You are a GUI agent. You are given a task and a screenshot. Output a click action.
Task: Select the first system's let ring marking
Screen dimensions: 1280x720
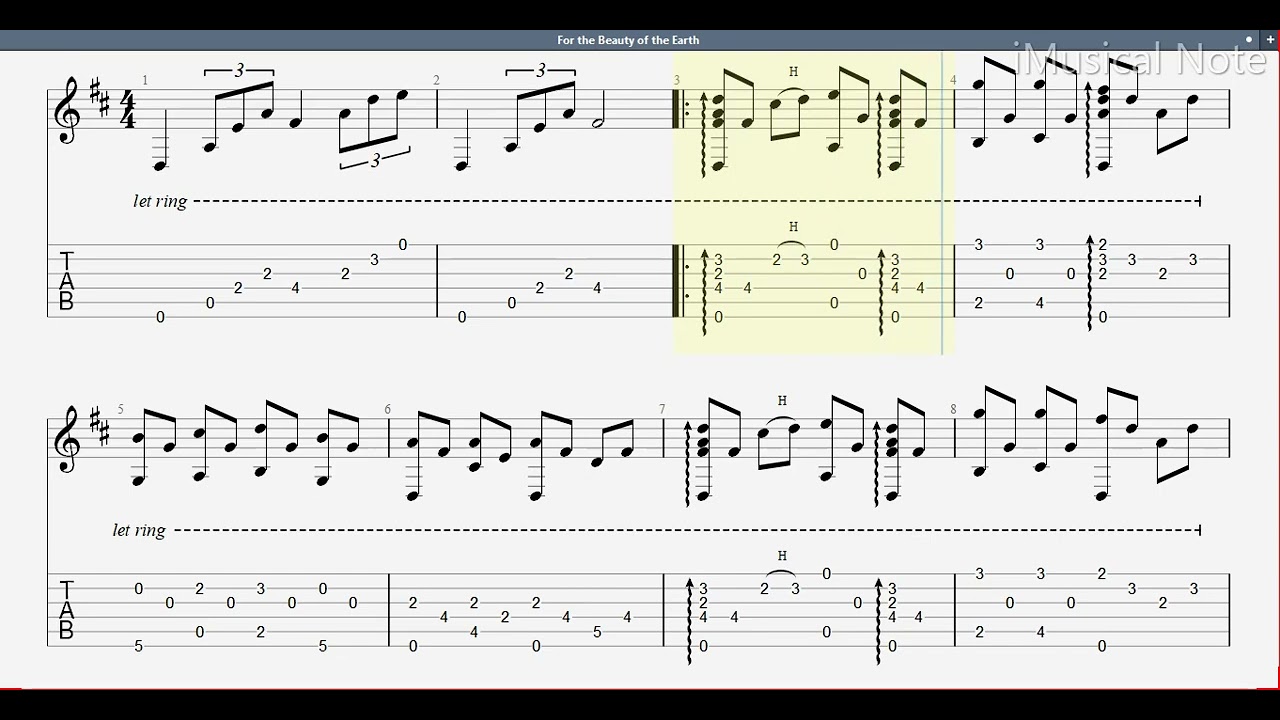tap(160, 201)
